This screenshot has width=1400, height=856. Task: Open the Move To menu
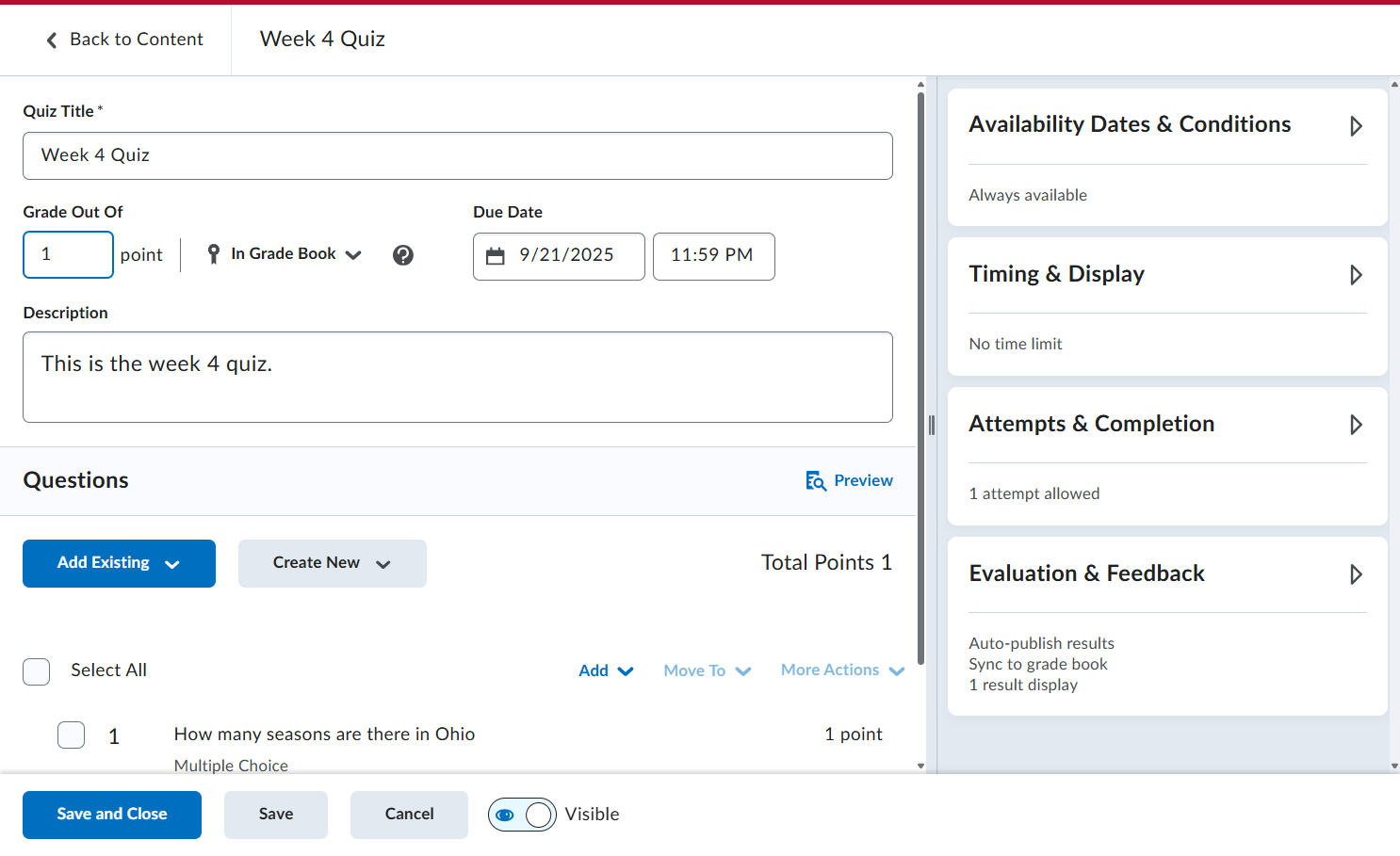[x=708, y=670]
